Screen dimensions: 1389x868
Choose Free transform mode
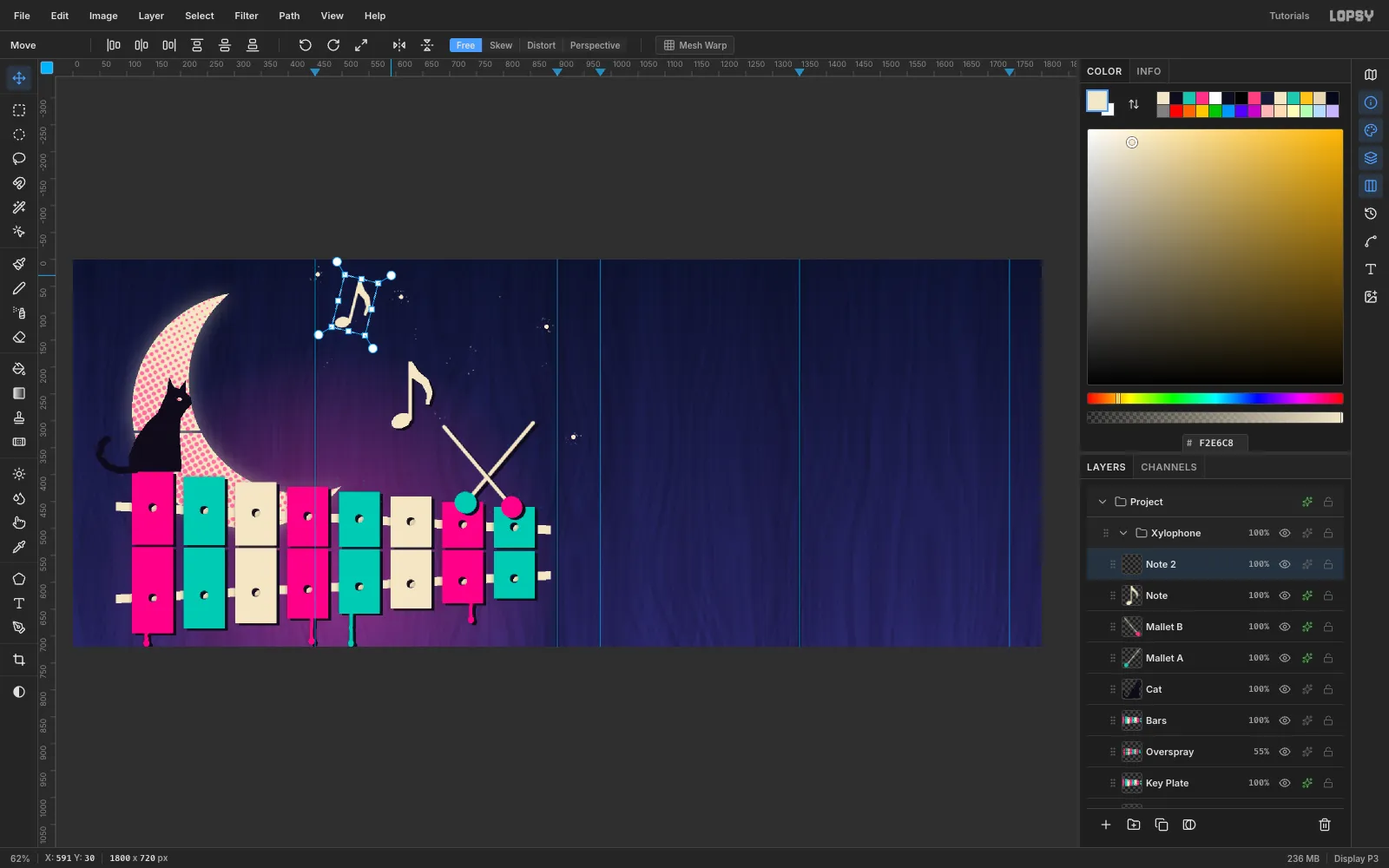click(x=465, y=45)
